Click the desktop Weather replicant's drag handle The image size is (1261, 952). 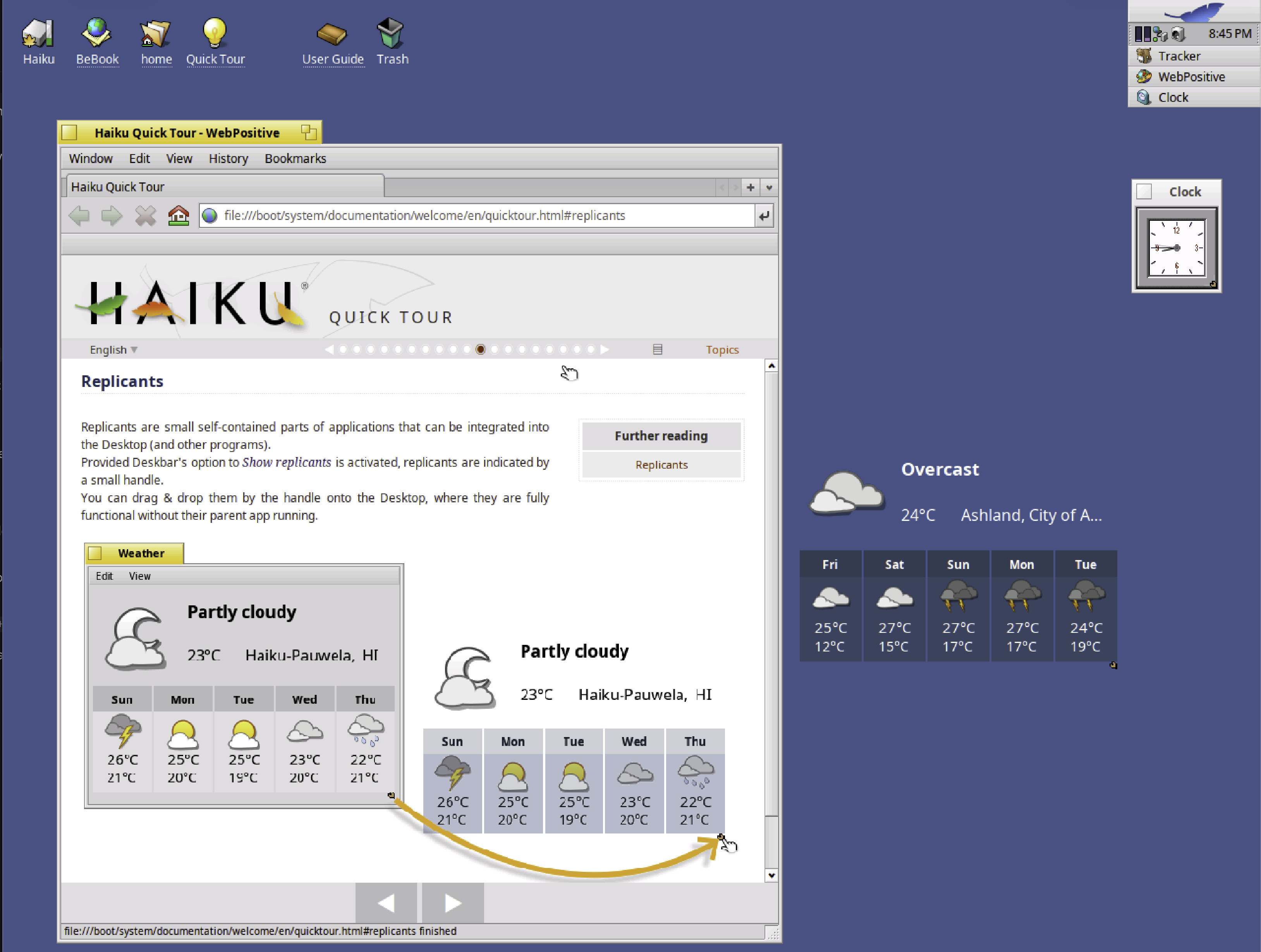pyautogui.click(x=1113, y=665)
